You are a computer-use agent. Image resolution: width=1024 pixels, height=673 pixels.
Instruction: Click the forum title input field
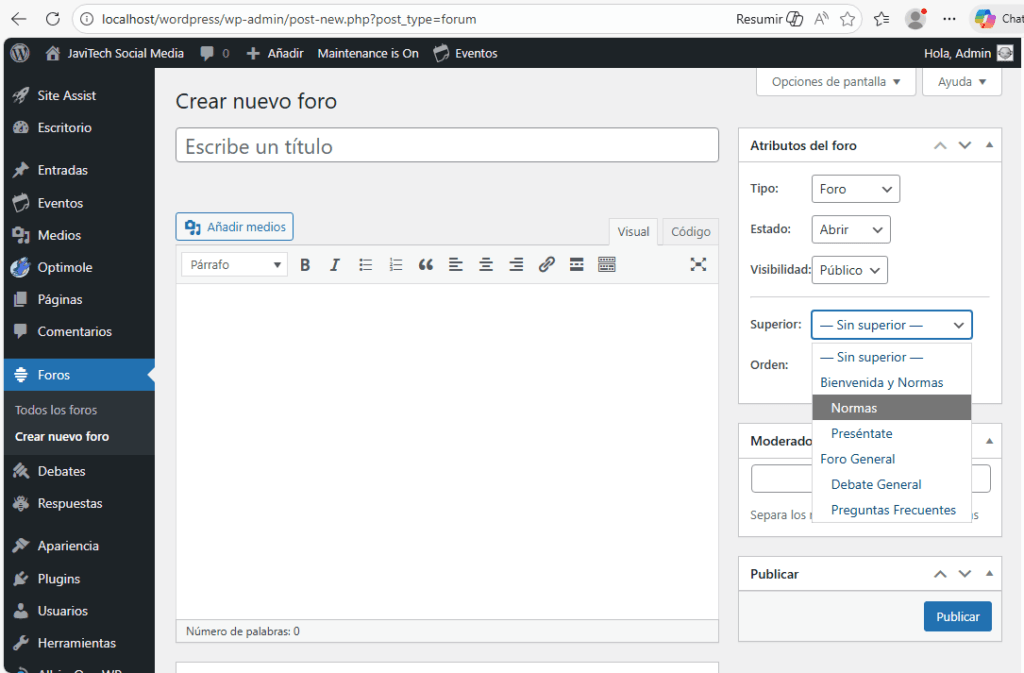(447, 146)
